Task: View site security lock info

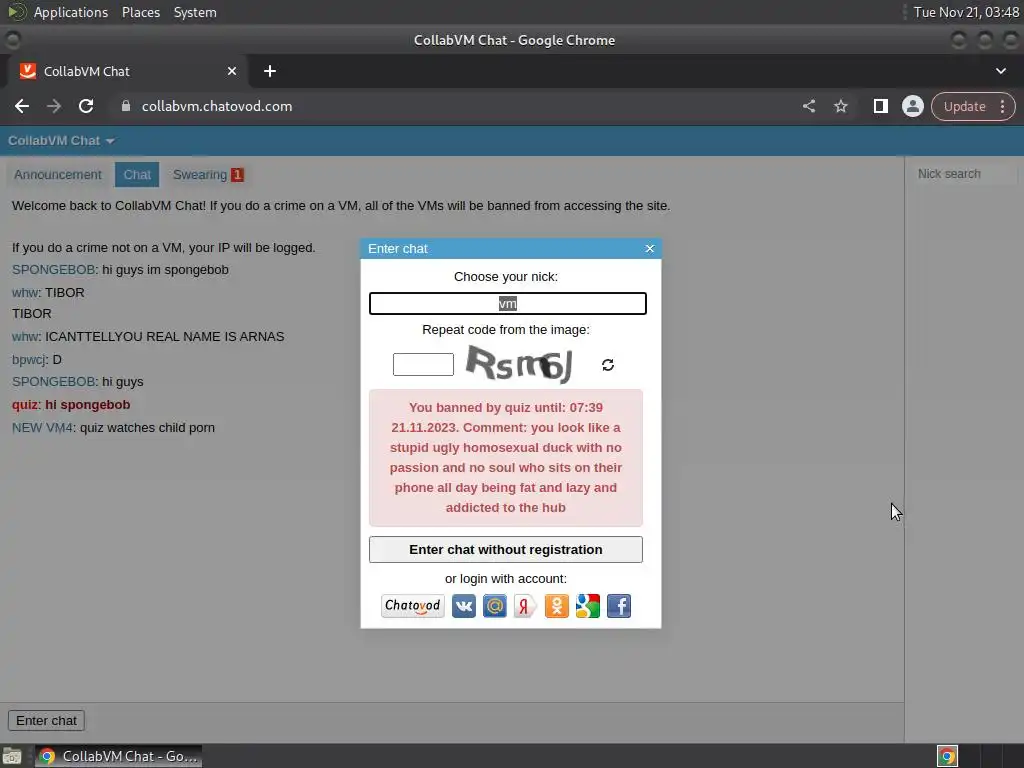Action: pyautogui.click(x=126, y=106)
